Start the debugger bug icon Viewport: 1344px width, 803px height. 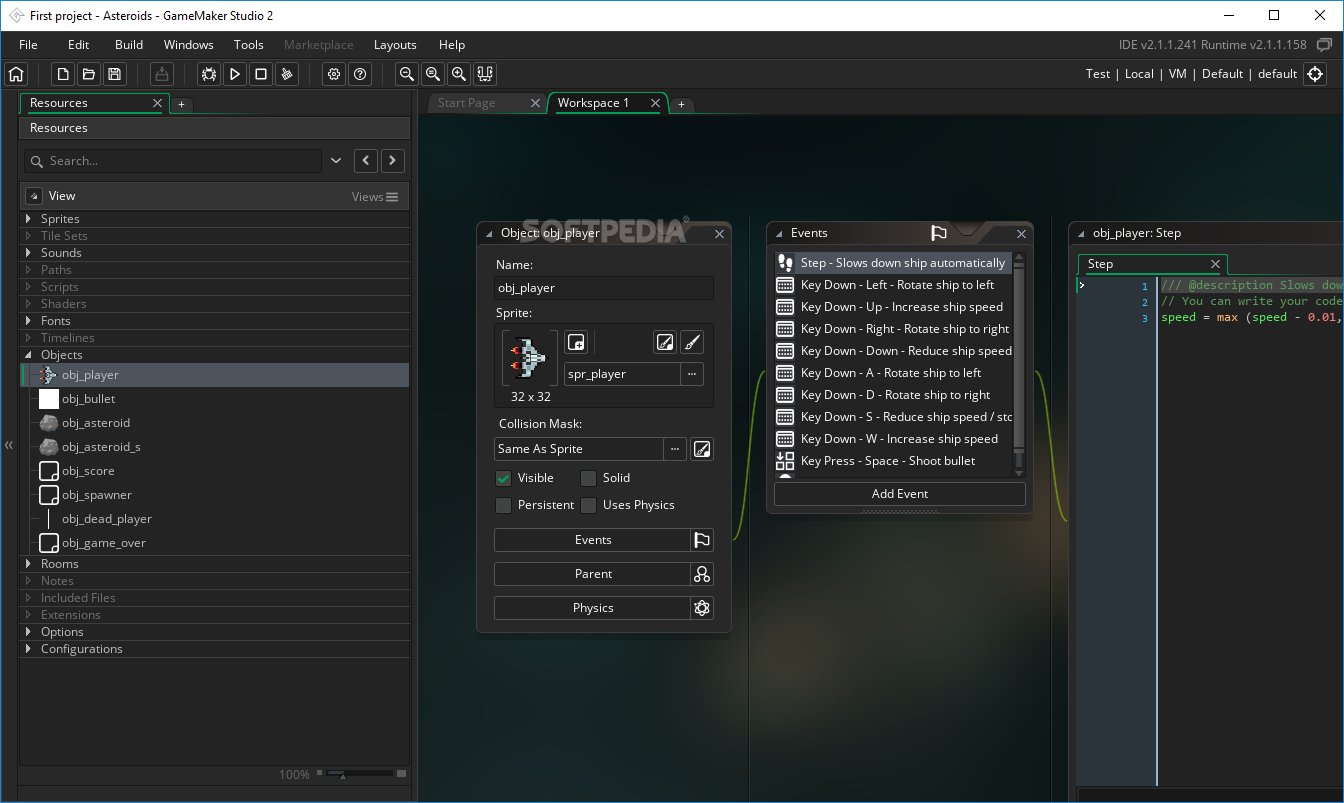(x=209, y=74)
